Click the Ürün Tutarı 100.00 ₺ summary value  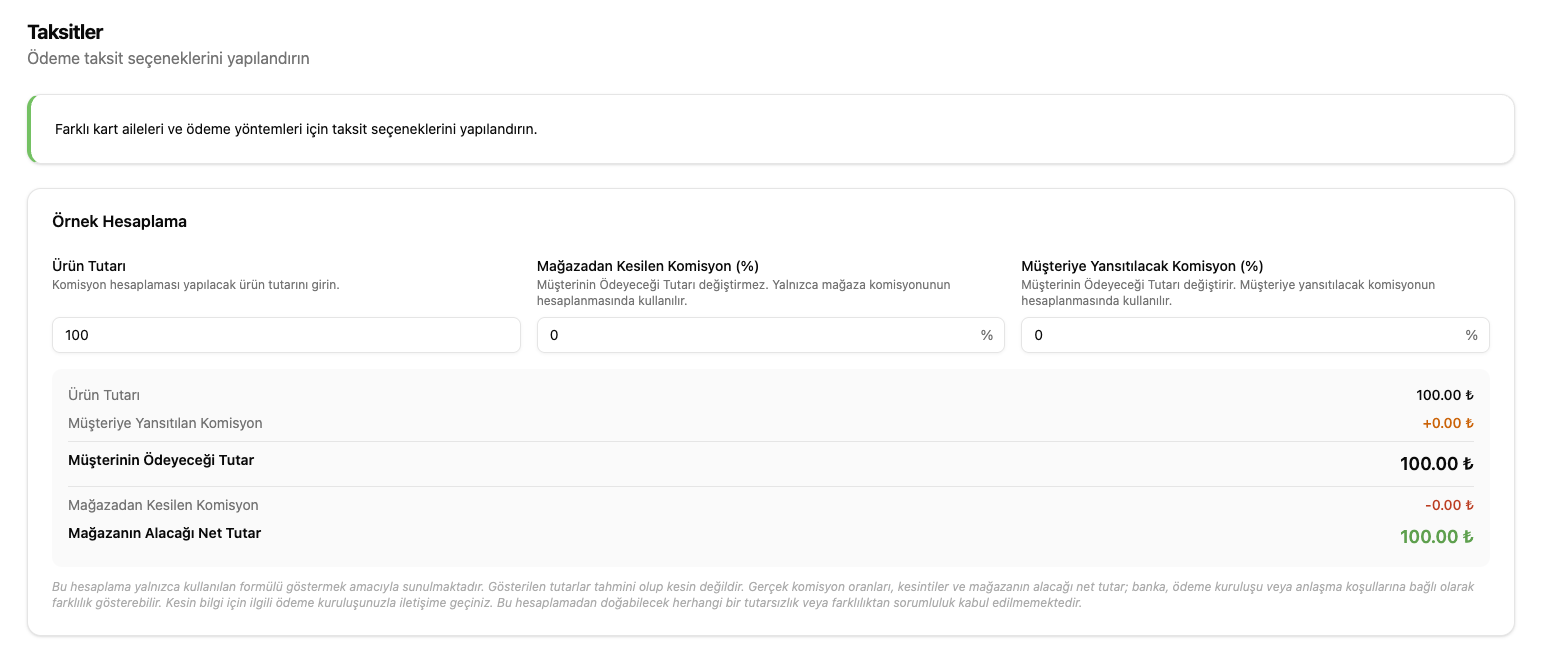tap(1445, 395)
